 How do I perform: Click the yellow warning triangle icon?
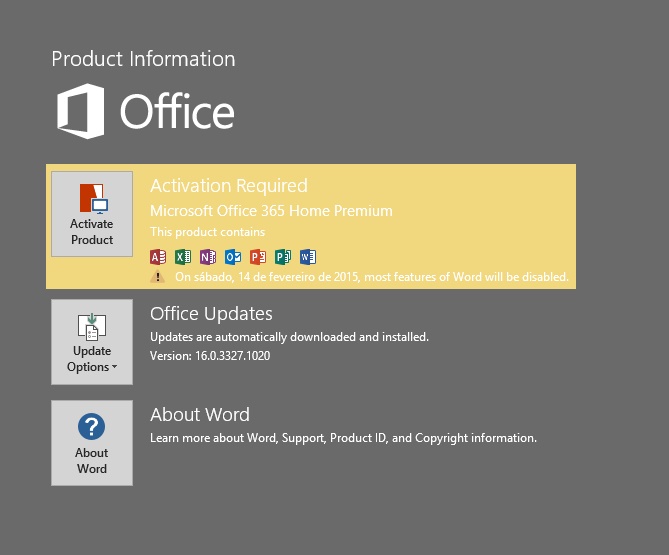coord(157,277)
